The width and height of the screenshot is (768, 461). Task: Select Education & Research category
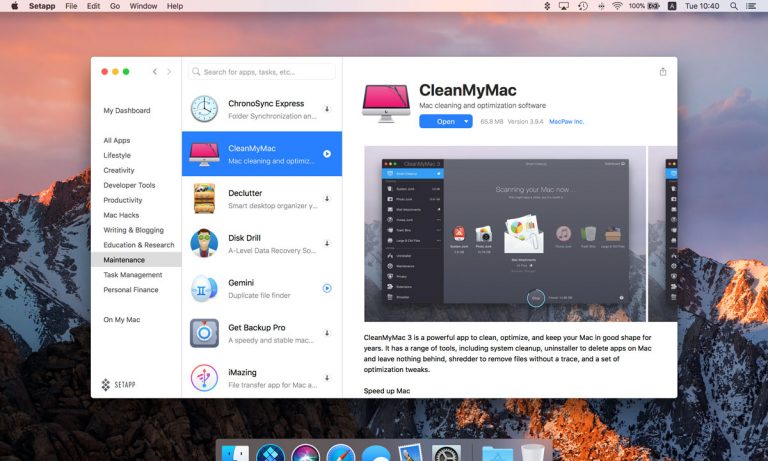click(x=139, y=244)
